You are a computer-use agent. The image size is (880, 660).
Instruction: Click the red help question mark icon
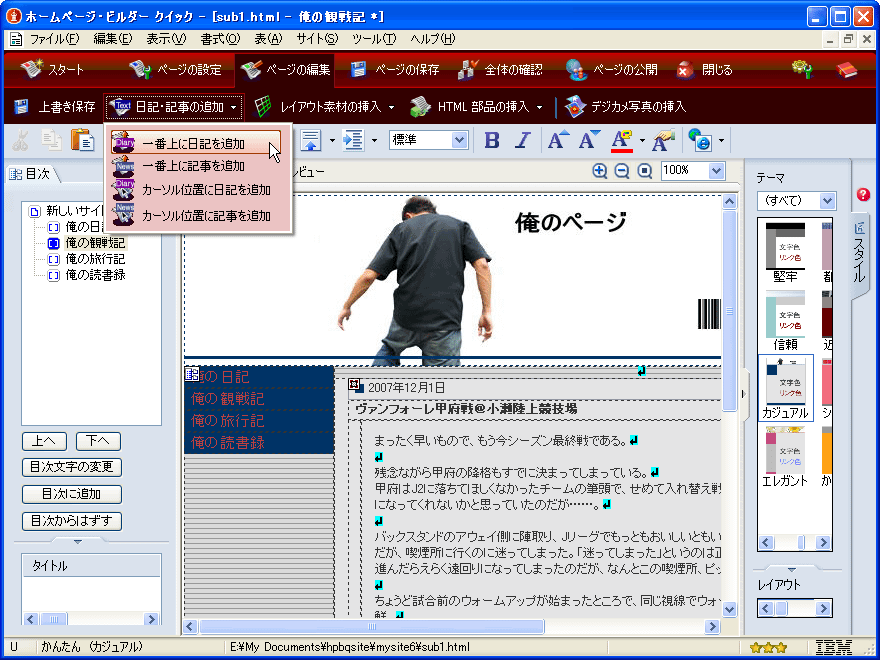tap(864, 195)
